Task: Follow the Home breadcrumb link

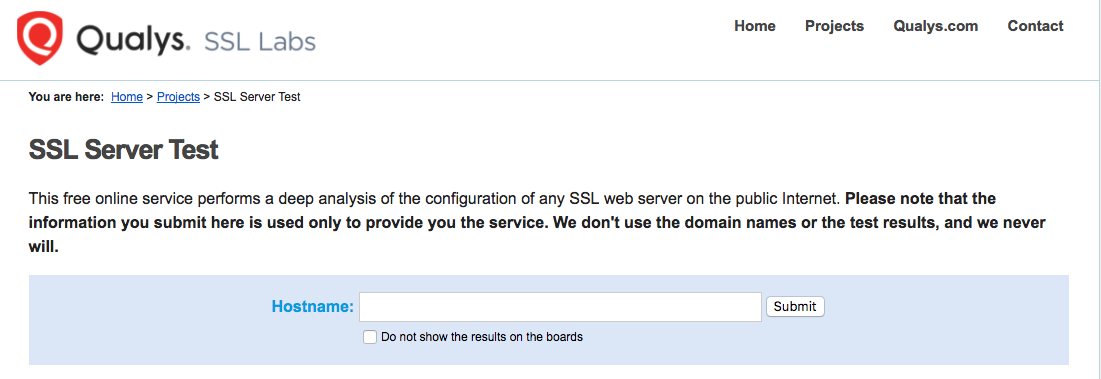Action: coord(127,97)
